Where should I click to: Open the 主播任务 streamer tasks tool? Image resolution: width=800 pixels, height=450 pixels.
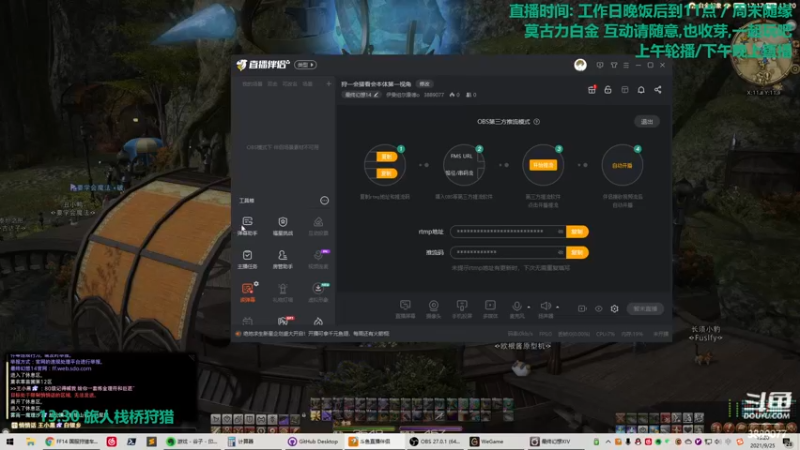click(247, 259)
